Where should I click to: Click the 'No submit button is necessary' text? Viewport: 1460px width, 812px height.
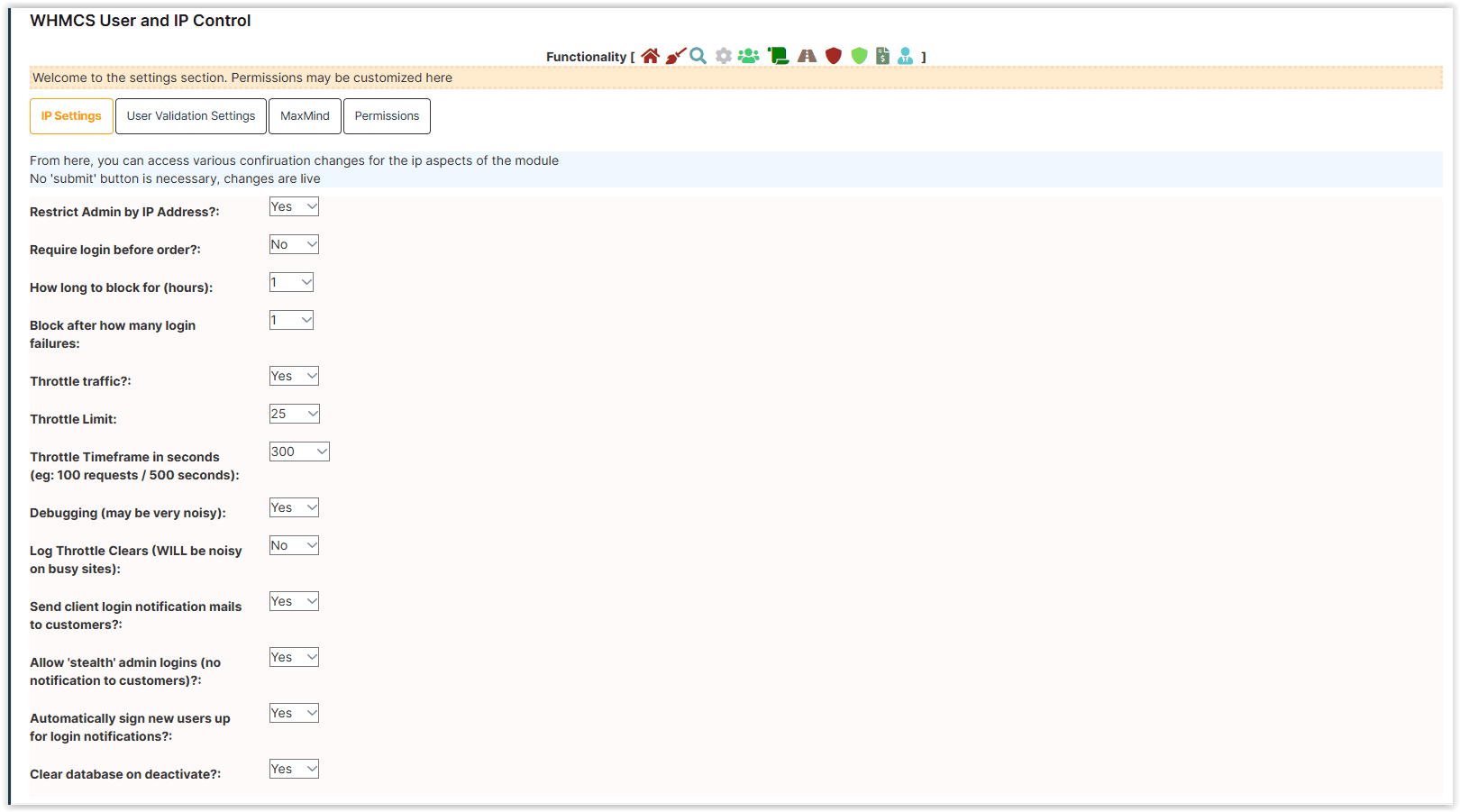(175, 178)
